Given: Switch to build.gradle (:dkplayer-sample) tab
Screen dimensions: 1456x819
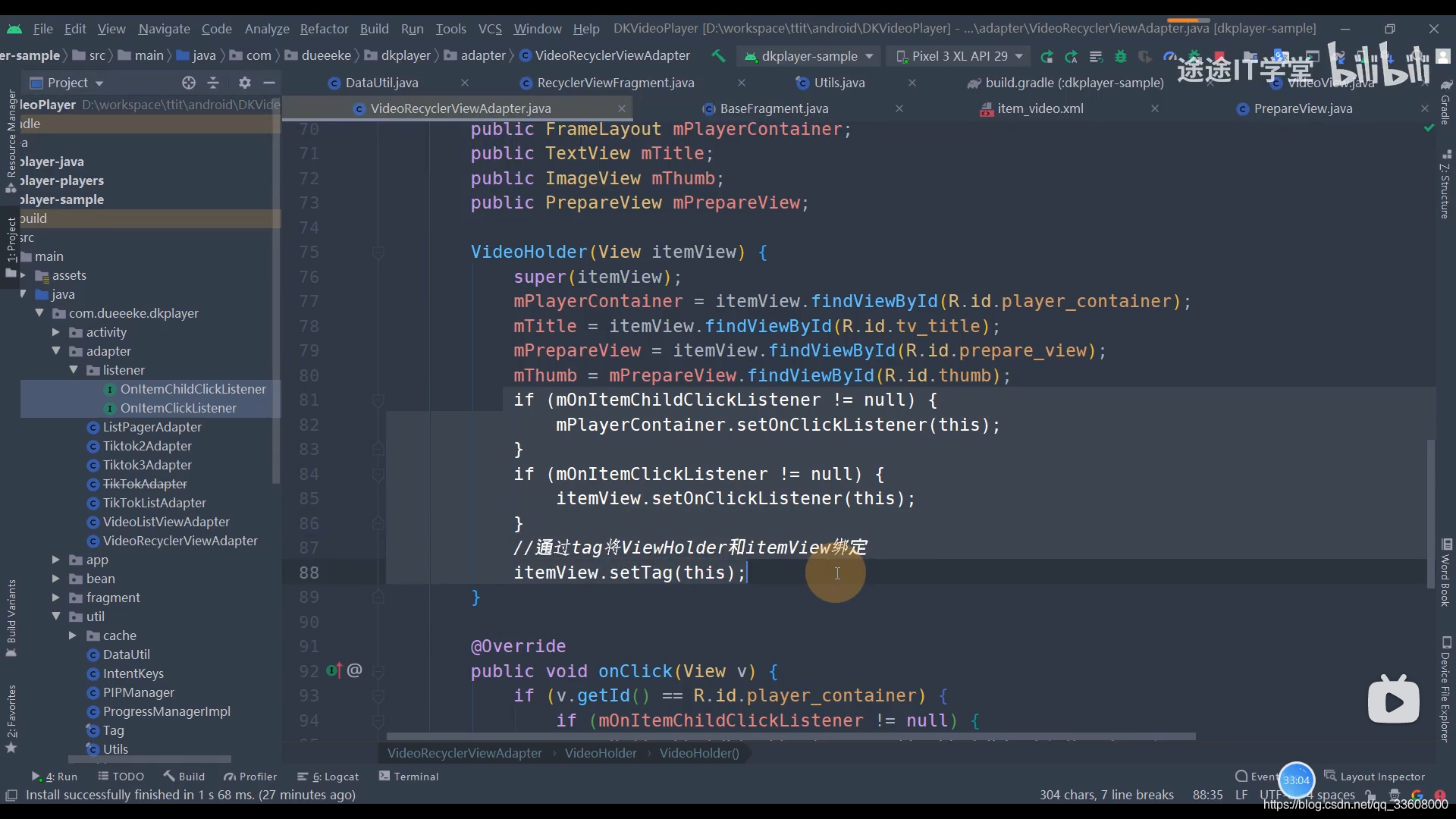Looking at the screenshot, I should coord(1074,83).
